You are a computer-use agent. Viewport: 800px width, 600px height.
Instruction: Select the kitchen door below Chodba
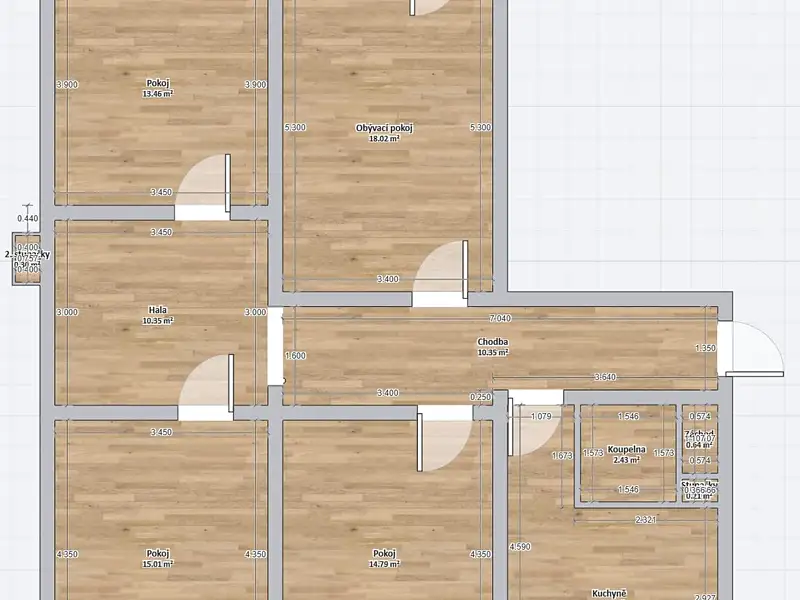[536, 422]
